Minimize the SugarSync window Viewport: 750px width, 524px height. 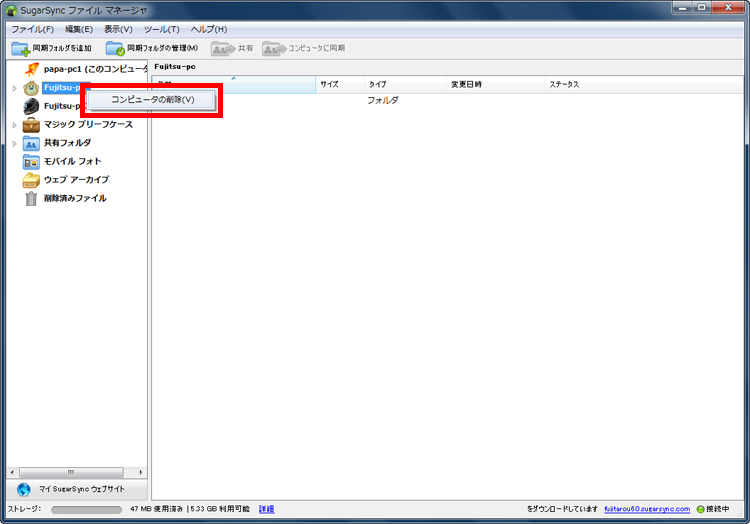[683, 7]
